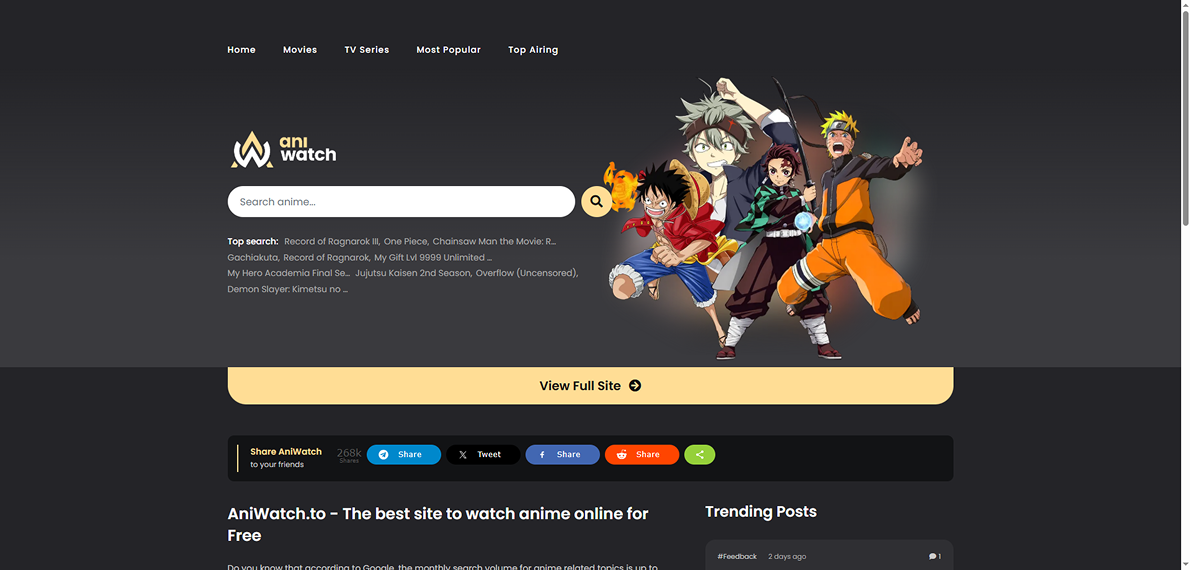Select Top Airing in the navigation
The width and height of the screenshot is (1190, 570).
tap(533, 49)
